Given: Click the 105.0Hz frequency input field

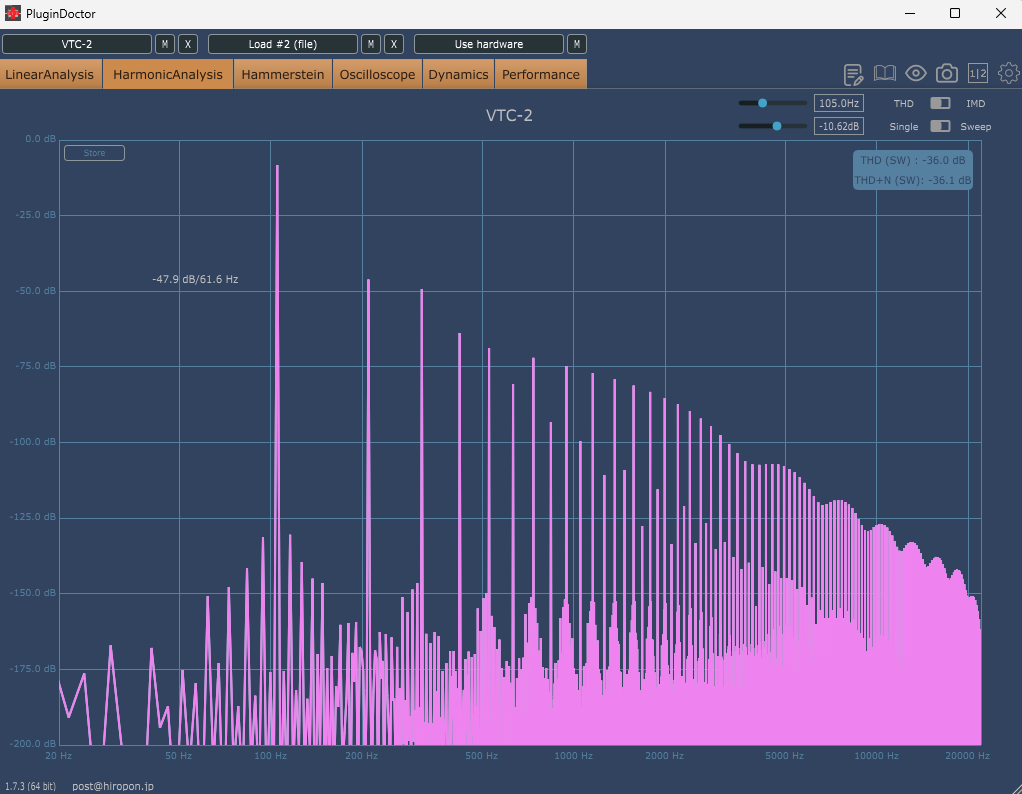Looking at the screenshot, I should click(x=839, y=103).
